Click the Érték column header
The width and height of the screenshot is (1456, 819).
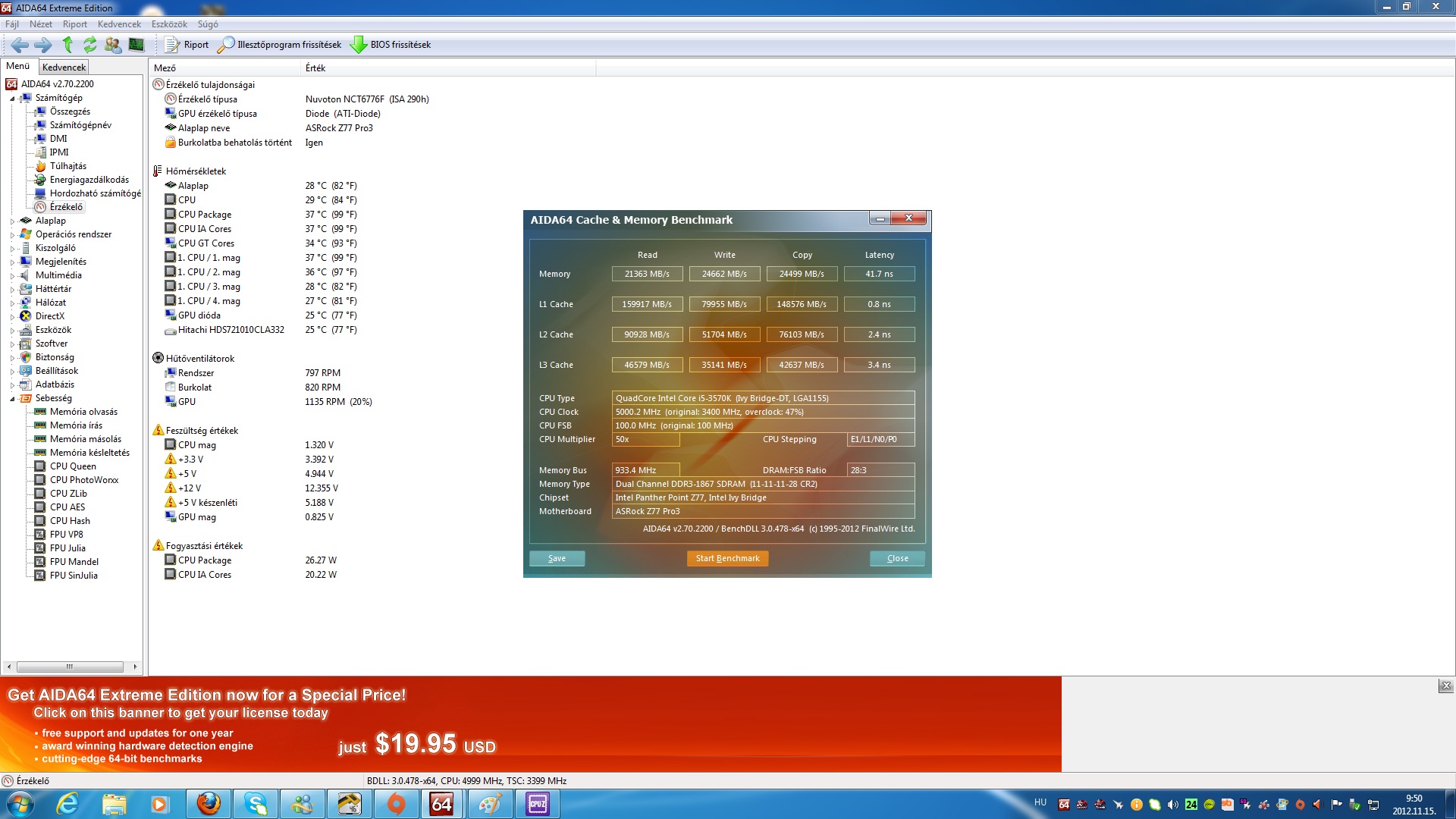pyautogui.click(x=447, y=67)
